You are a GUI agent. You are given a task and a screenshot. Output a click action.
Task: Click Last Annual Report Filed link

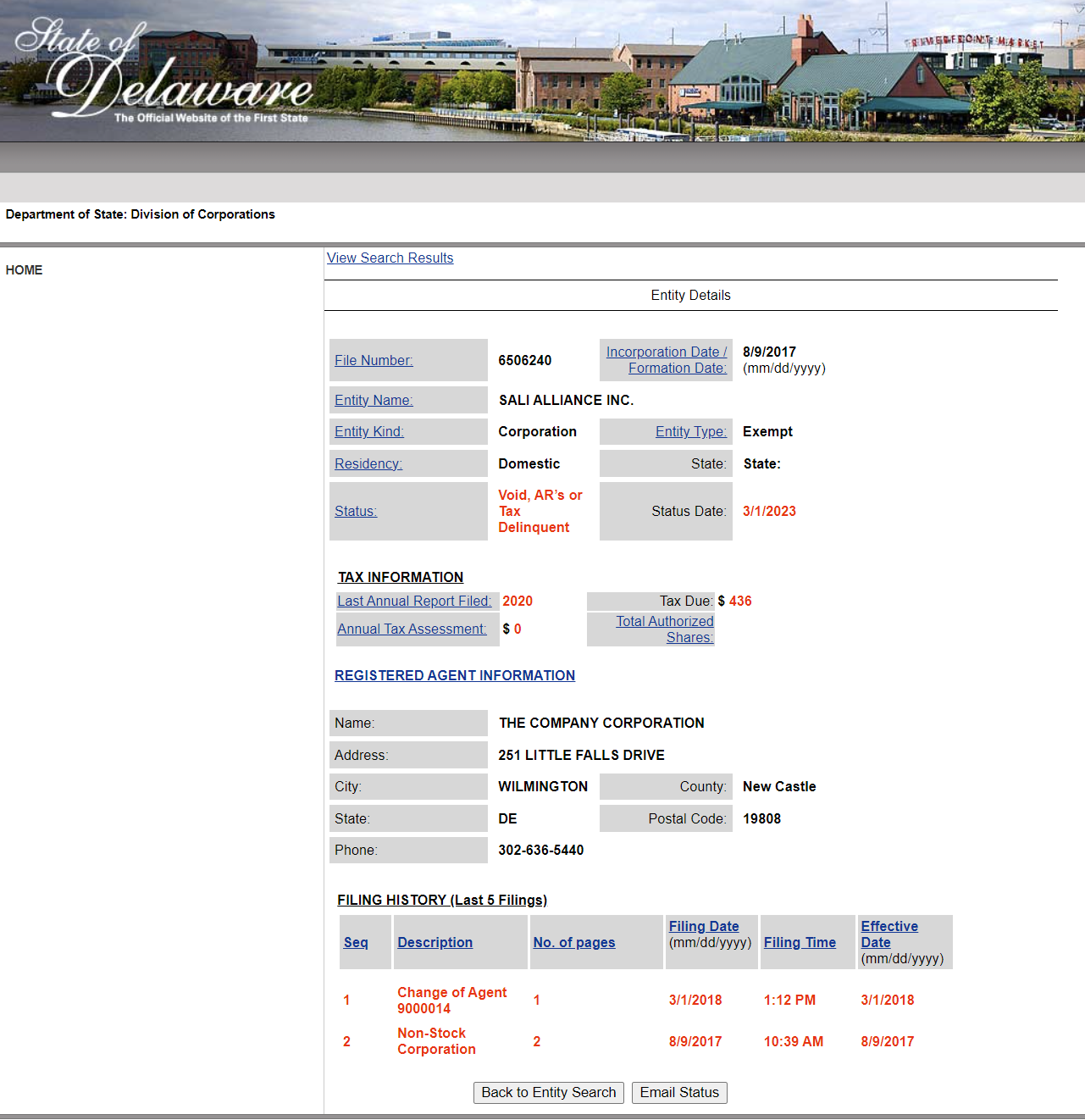tap(414, 601)
